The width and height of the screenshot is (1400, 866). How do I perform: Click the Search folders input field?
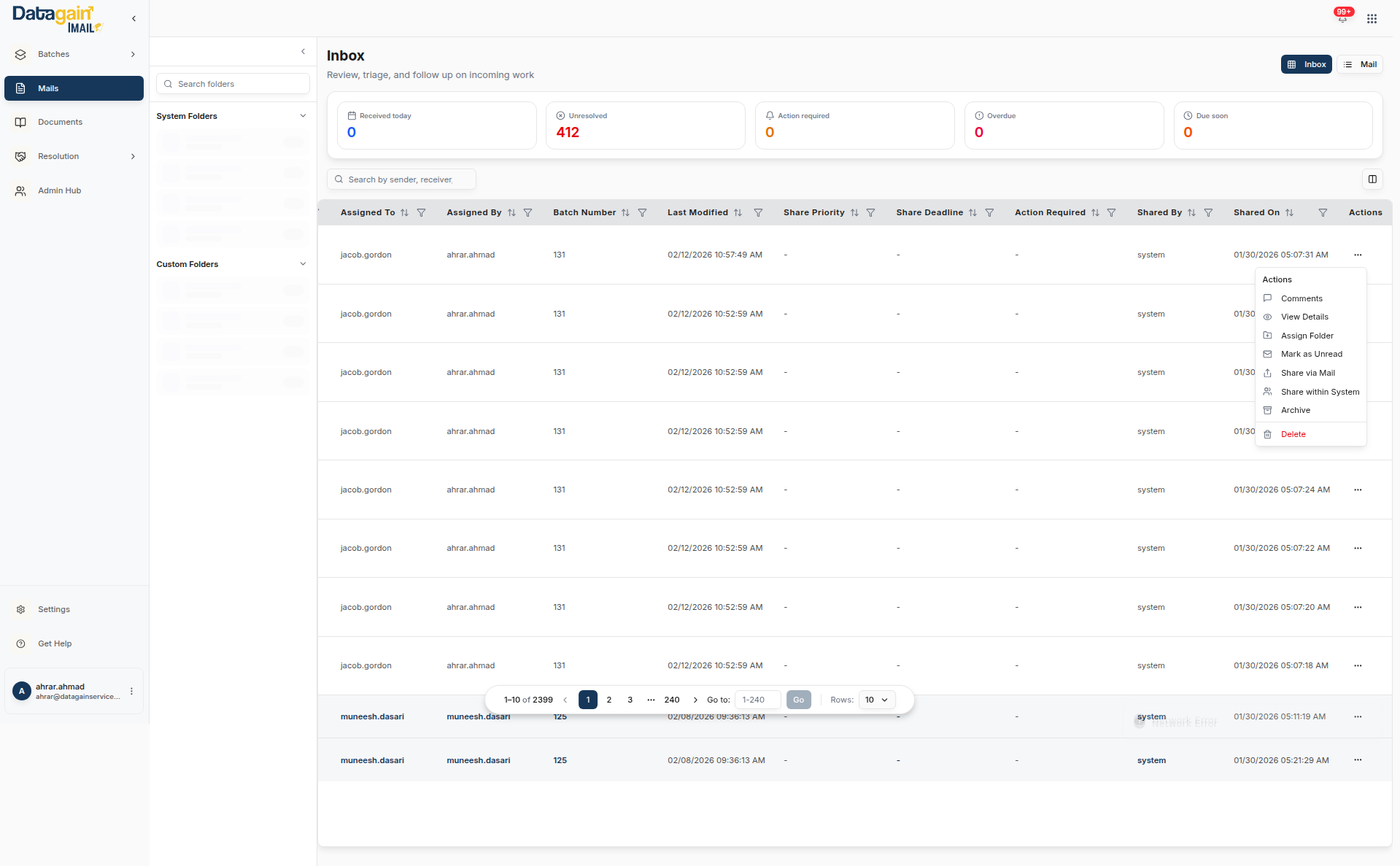tap(233, 84)
